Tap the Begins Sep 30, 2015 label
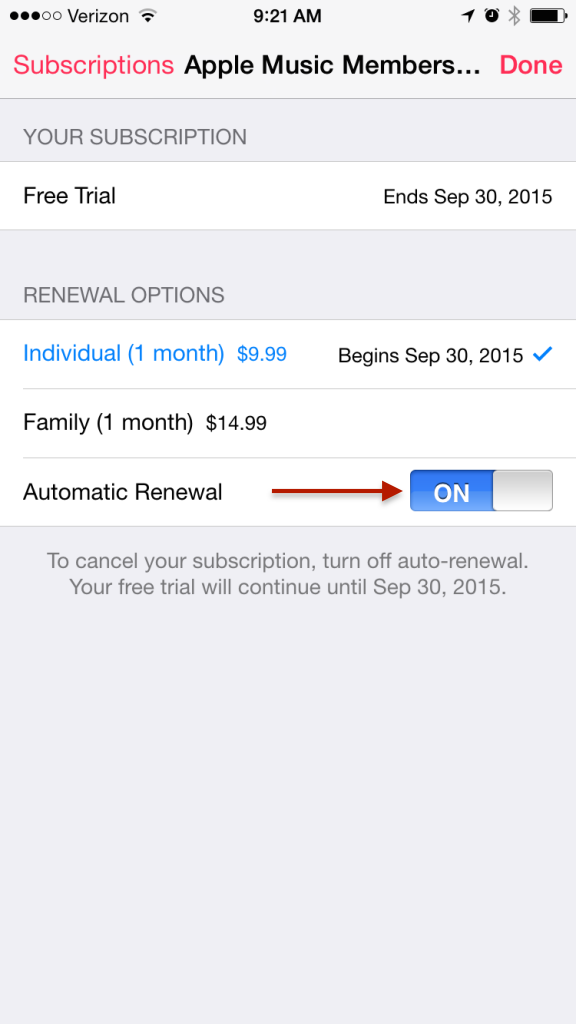The width and height of the screenshot is (576, 1024). (x=430, y=355)
